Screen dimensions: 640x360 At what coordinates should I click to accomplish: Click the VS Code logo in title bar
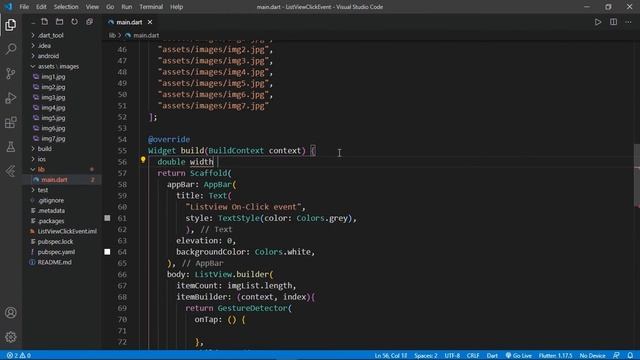click(x=9, y=7)
